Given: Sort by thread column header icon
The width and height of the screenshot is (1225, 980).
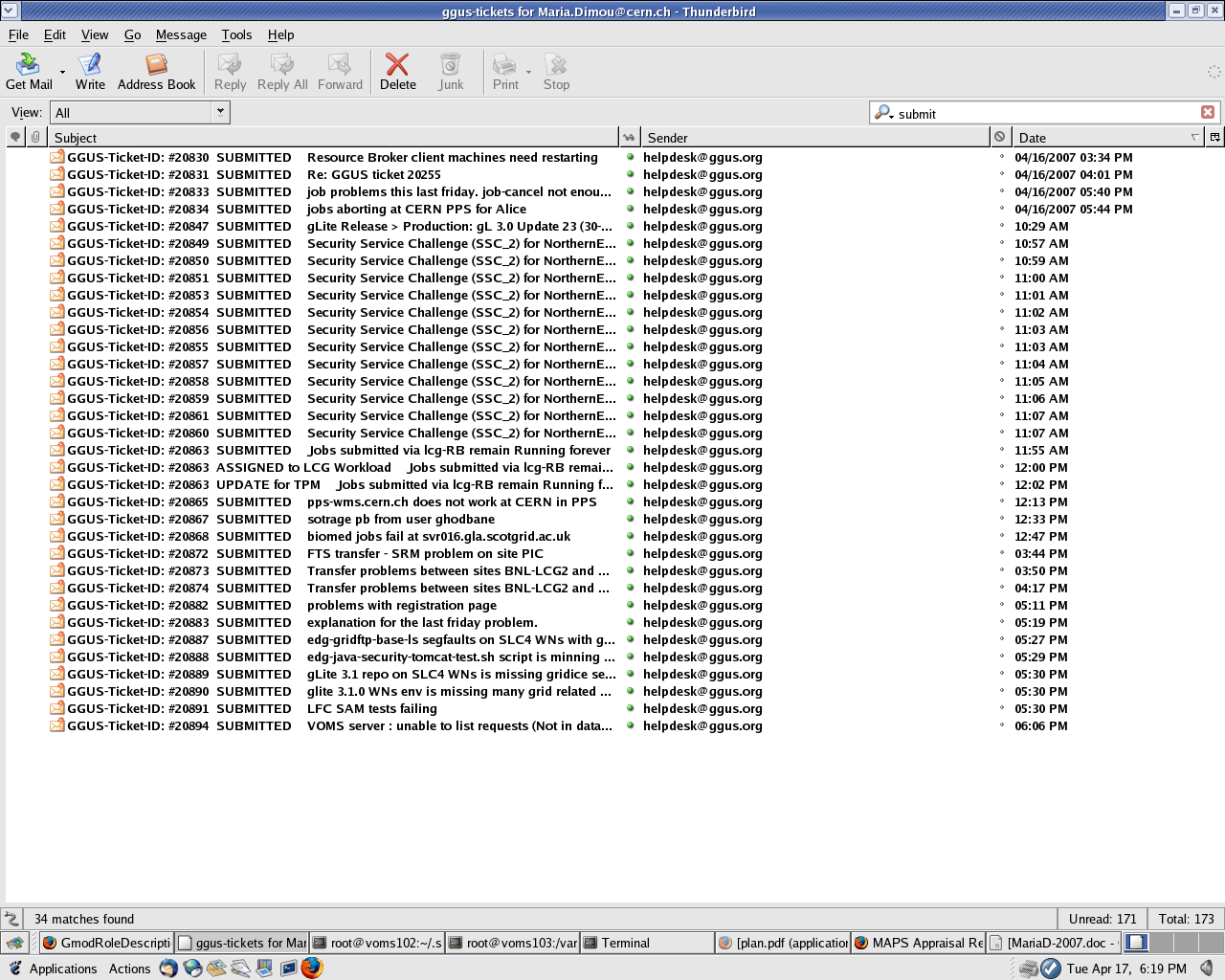Looking at the screenshot, I should click(x=15, y=137).
